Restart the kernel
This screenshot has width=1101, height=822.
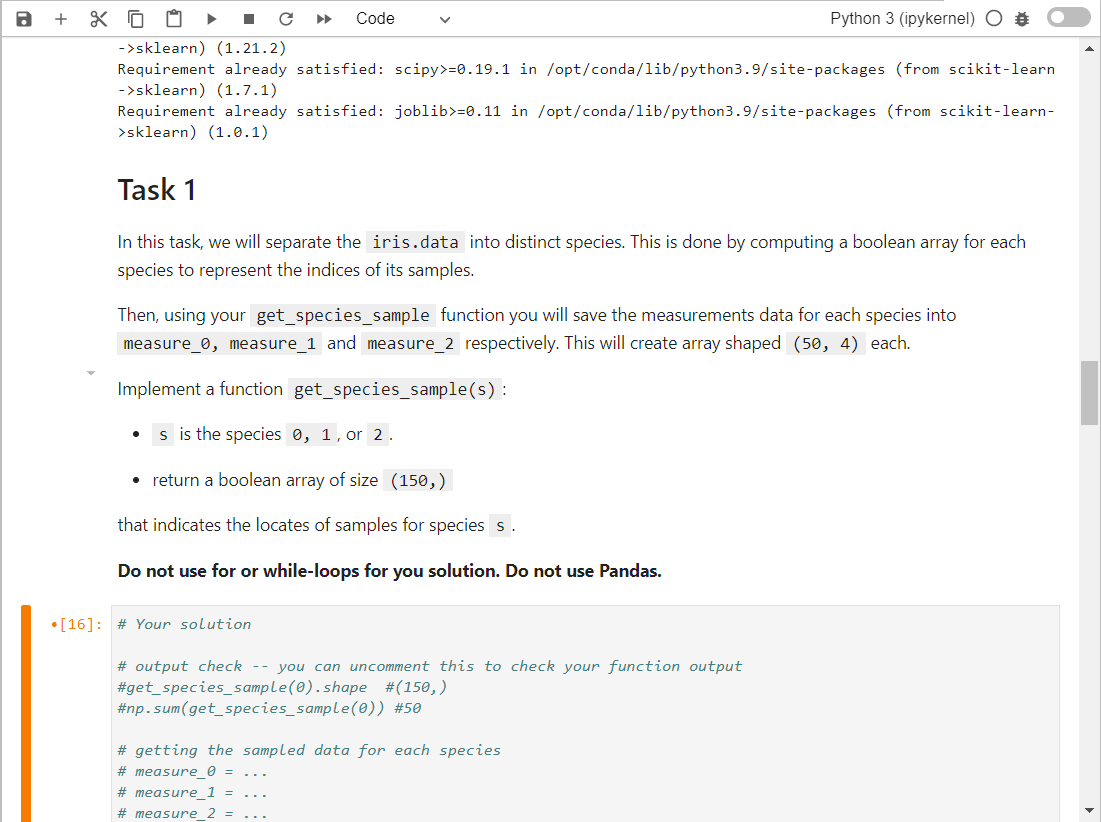pyautogui.click(x=286, y=19)
